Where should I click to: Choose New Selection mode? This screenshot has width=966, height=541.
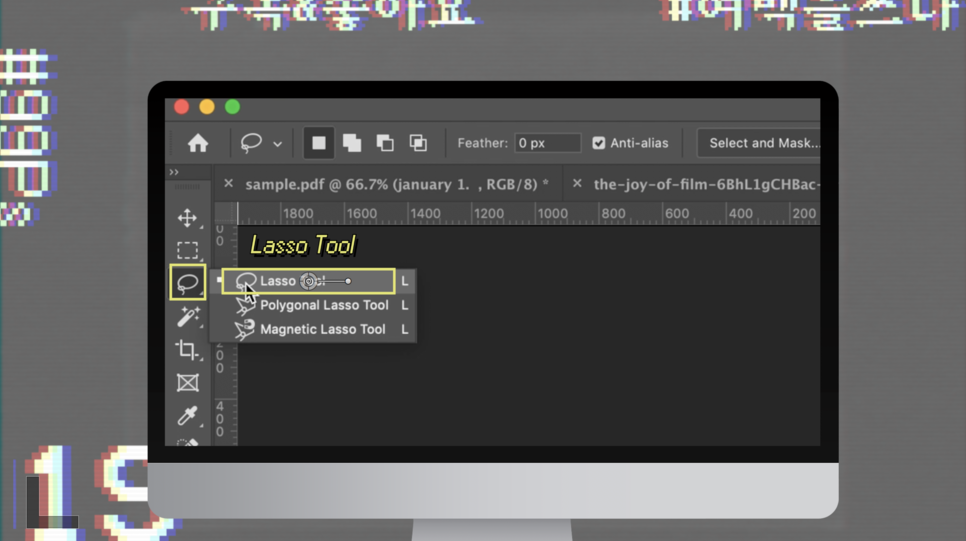pyautogui.click(x=319, y=143)
